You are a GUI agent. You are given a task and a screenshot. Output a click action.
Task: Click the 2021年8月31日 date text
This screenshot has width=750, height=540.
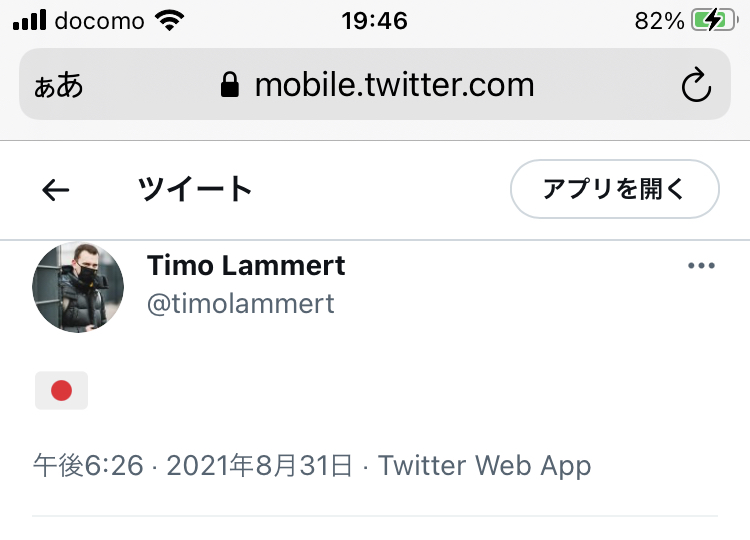pyautogui.click(x=259, y=465)
